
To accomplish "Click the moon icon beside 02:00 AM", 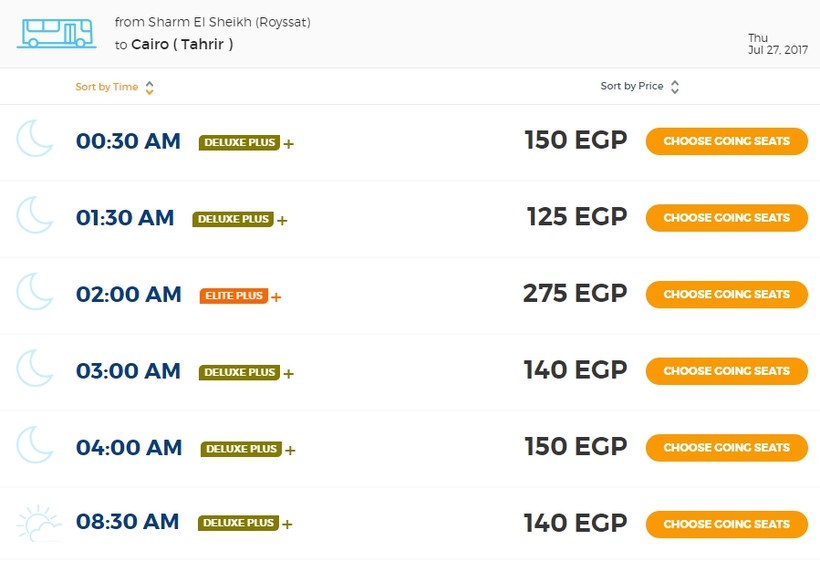I will (35, 292).
